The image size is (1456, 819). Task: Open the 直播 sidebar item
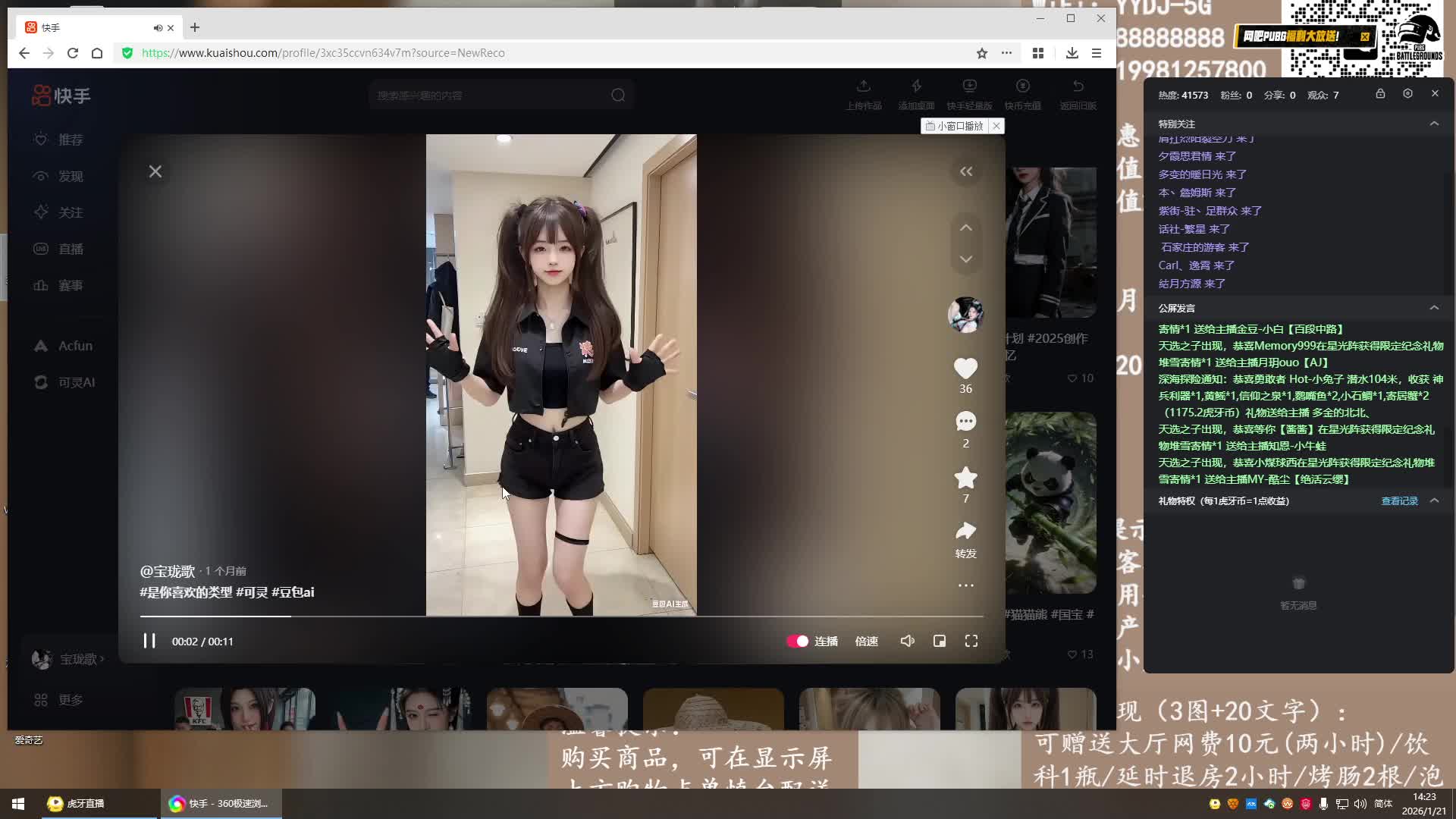(71, 249)
